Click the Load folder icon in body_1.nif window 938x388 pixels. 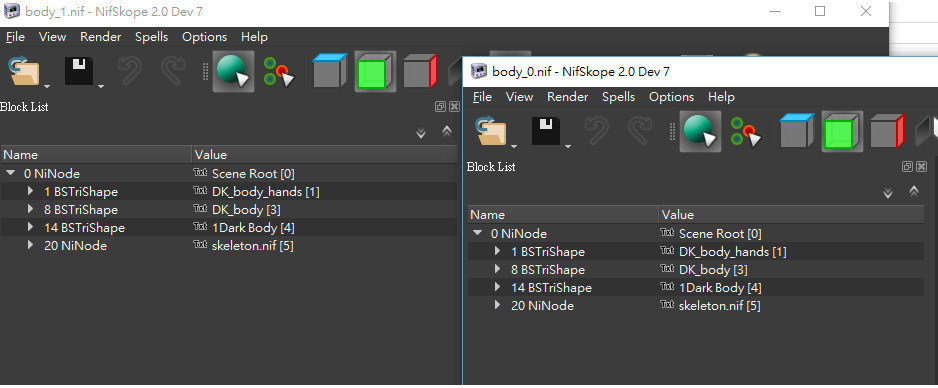click(23, 71)
